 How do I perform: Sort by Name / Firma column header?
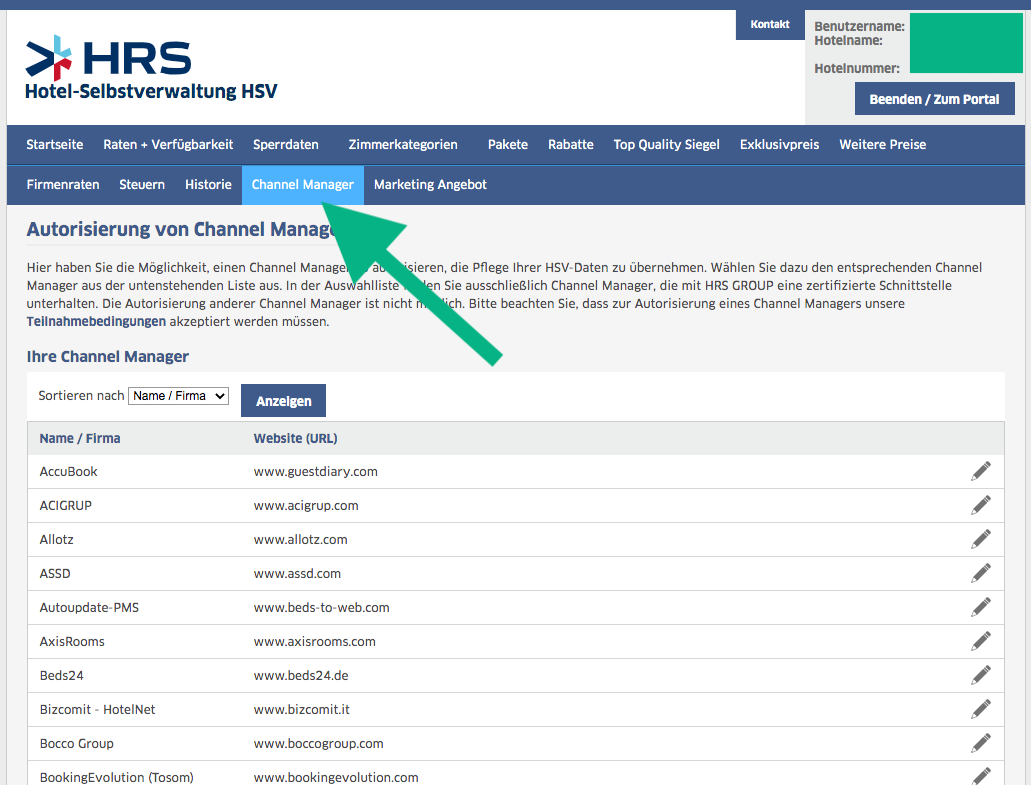[80, 439]
